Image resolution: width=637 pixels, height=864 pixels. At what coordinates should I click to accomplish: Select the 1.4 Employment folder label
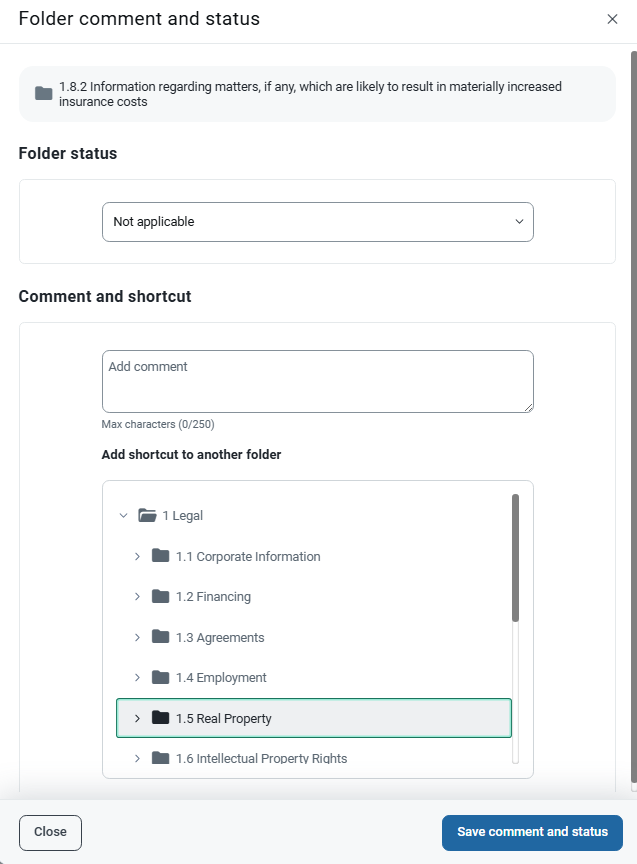pos(221,678)
